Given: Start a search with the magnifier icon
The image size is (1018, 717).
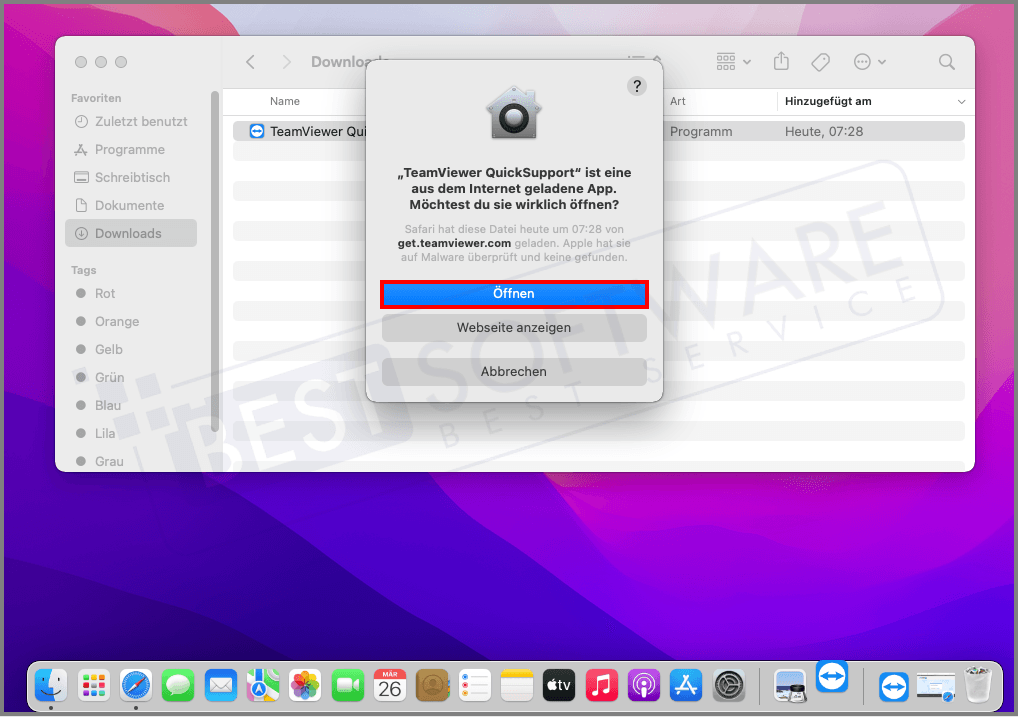Looking at the screenshot, I should click(x=946, y=61).
